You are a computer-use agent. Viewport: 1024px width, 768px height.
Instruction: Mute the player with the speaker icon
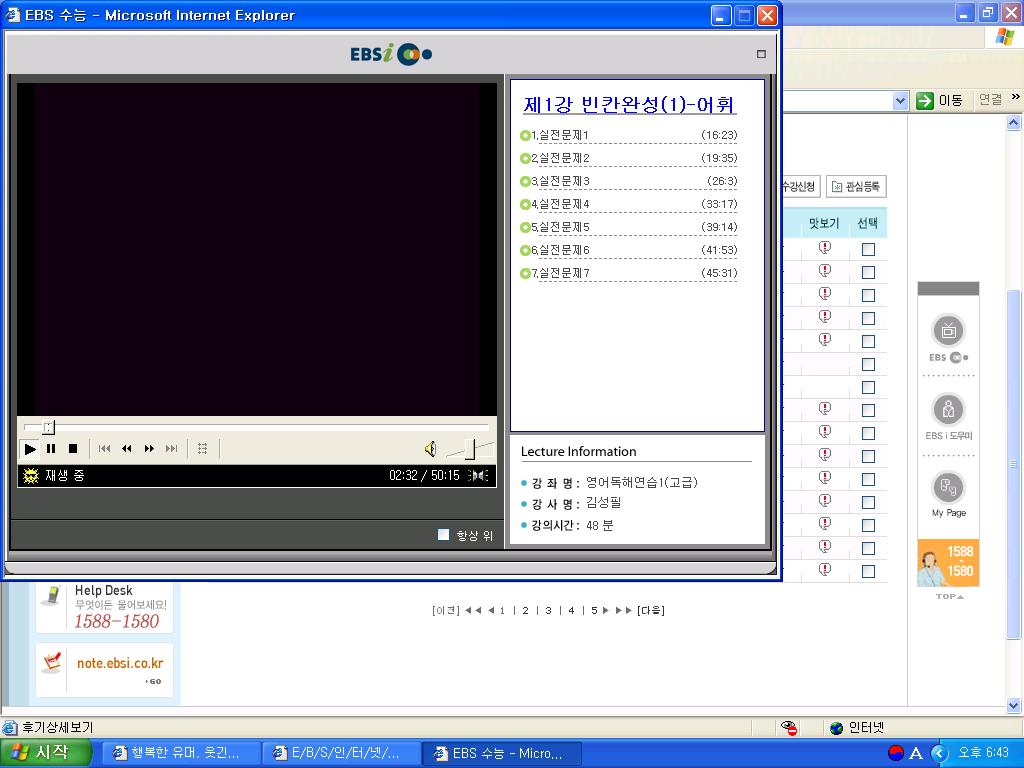[430, 449]
